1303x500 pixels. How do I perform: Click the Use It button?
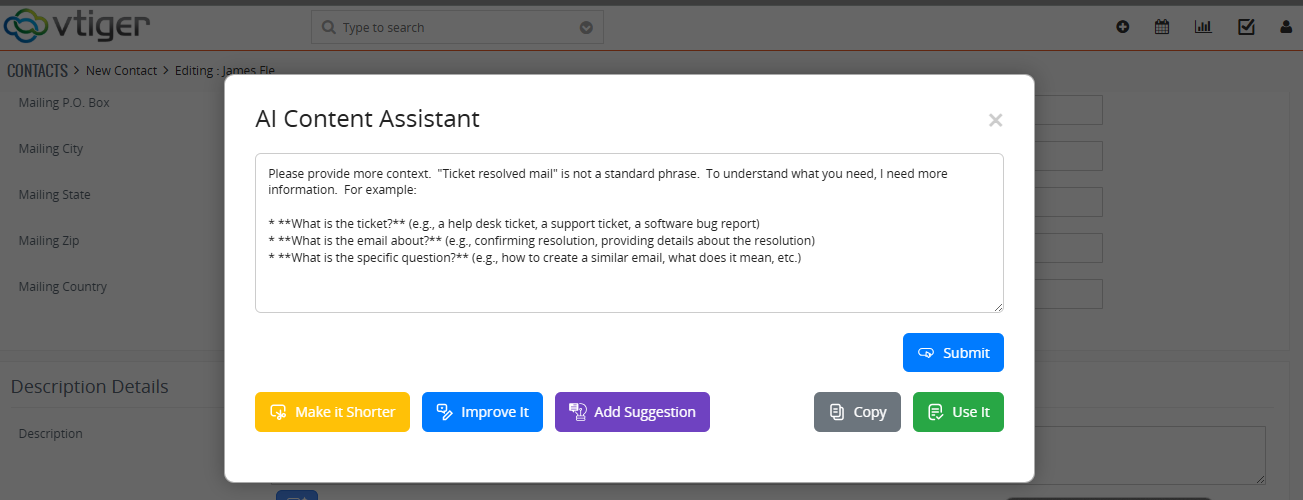(958, 412)
